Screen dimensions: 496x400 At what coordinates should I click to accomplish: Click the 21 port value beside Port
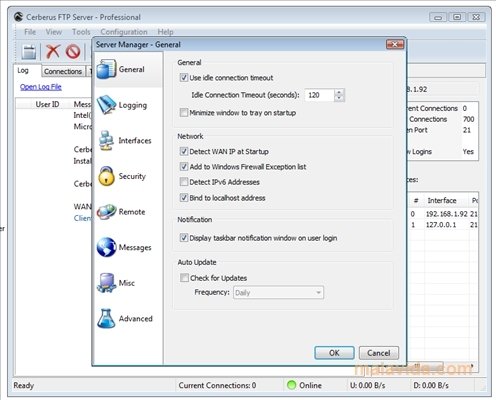coord(467,130)
